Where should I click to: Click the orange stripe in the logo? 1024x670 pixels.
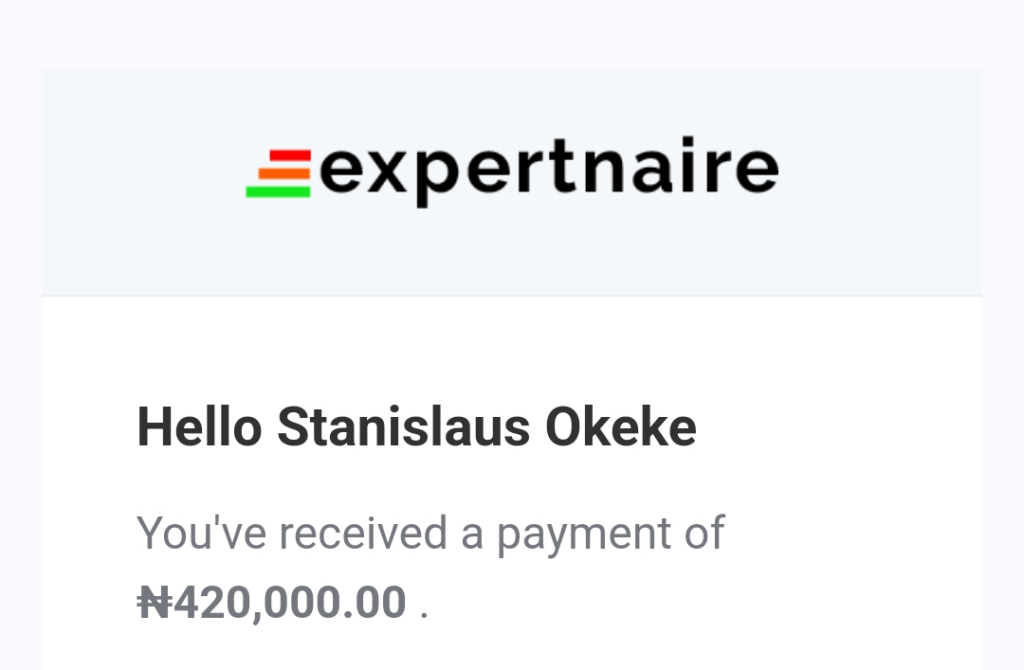[x=285, y=173]
